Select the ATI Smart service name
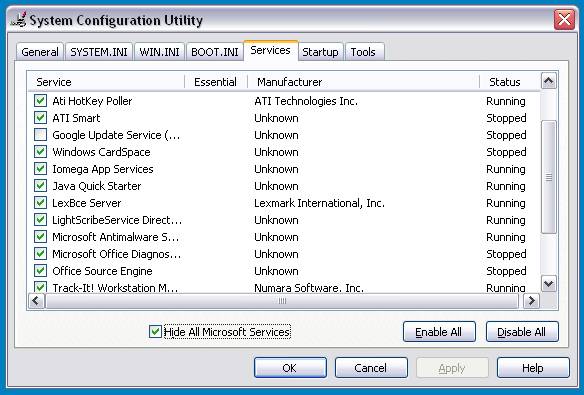The width and height of the screenshot is (584, 395). tap(76, 118)
